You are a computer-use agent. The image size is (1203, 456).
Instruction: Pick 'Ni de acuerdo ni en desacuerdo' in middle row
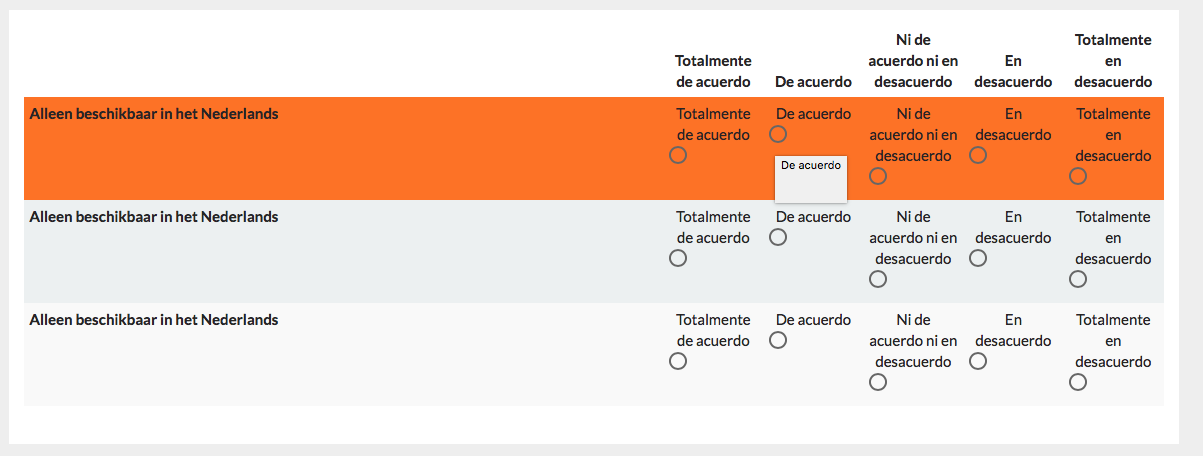point(878,279)
